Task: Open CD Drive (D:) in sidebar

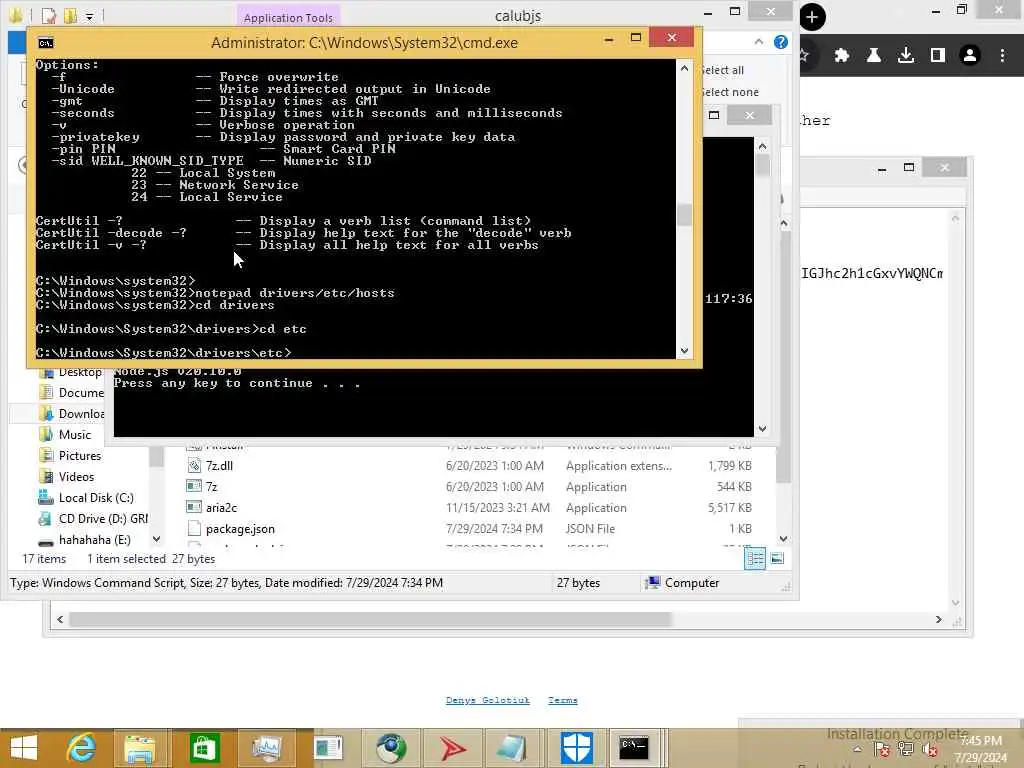Action: (x=93, y=519)
